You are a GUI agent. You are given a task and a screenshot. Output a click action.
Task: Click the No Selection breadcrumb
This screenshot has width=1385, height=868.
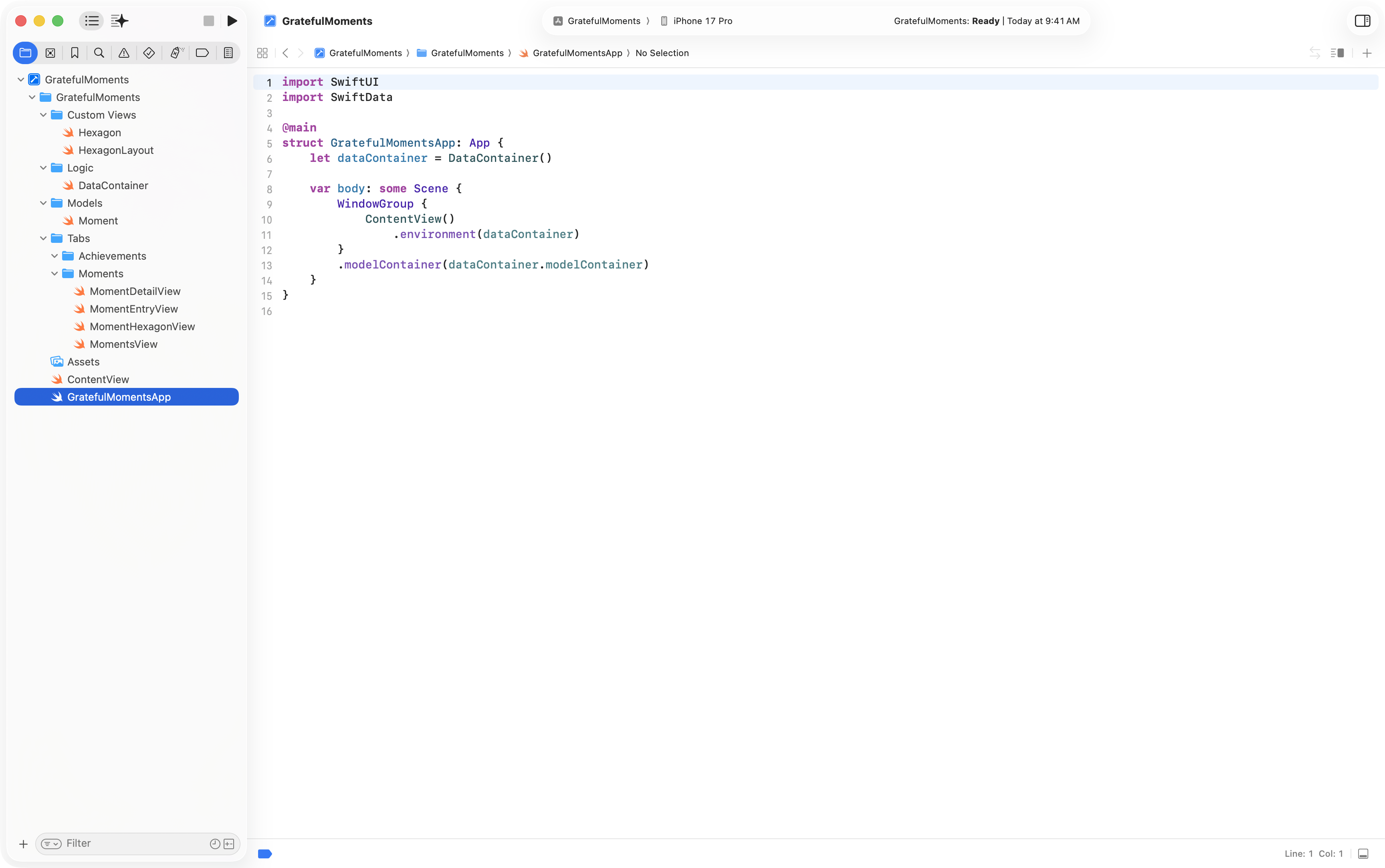(x=662, y=53)
